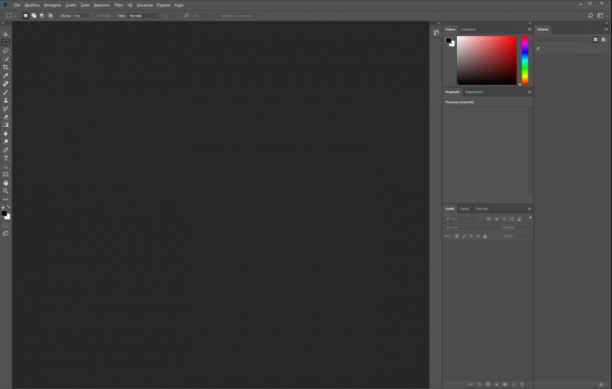612x389 pixels.
Task: Select the Type tool
Action: [5, 158]
